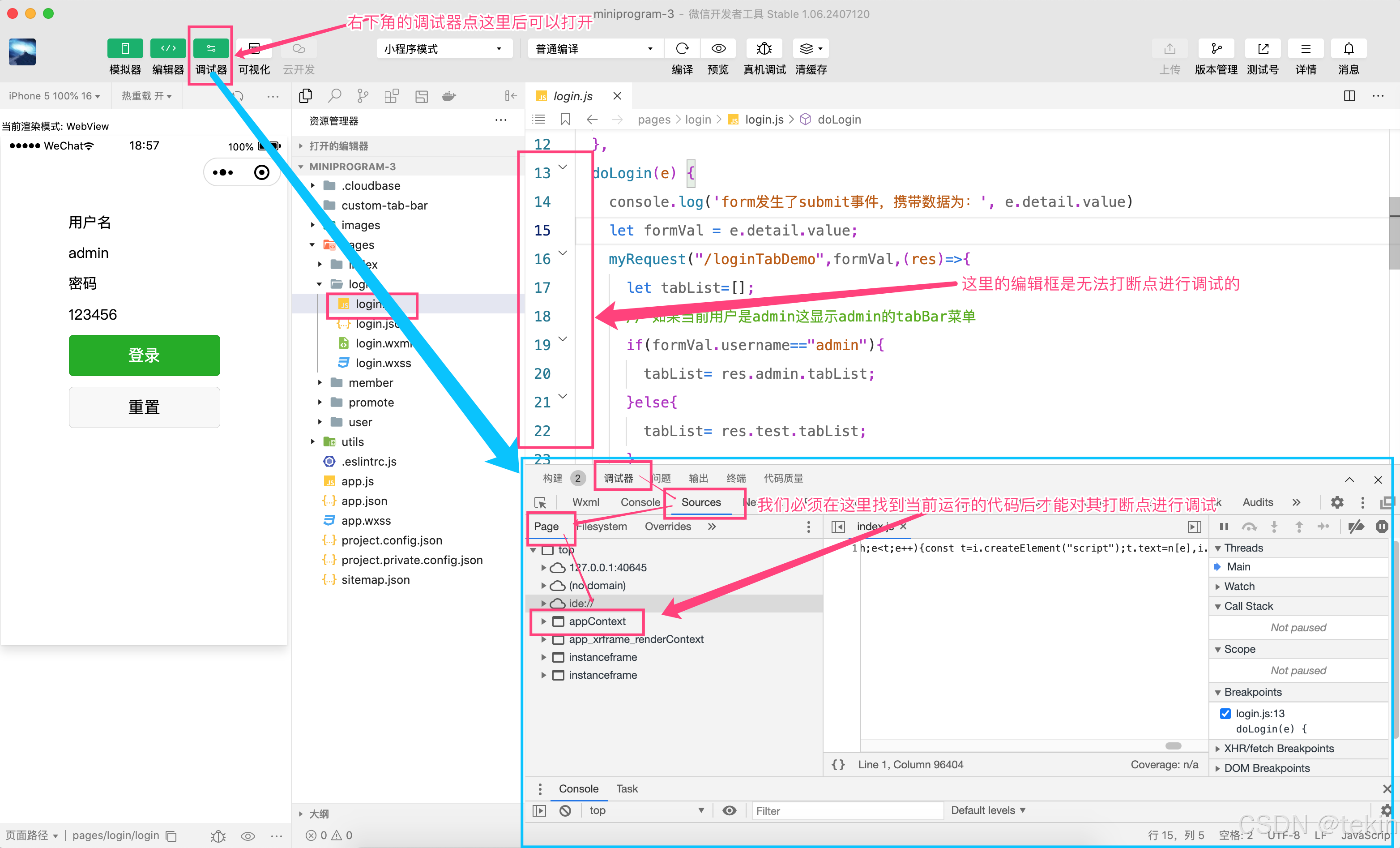Uncheck the login.js:13 breakpoint checkbox
The height and width of the screenshot is (848, 1400).
coord(1225,713)
